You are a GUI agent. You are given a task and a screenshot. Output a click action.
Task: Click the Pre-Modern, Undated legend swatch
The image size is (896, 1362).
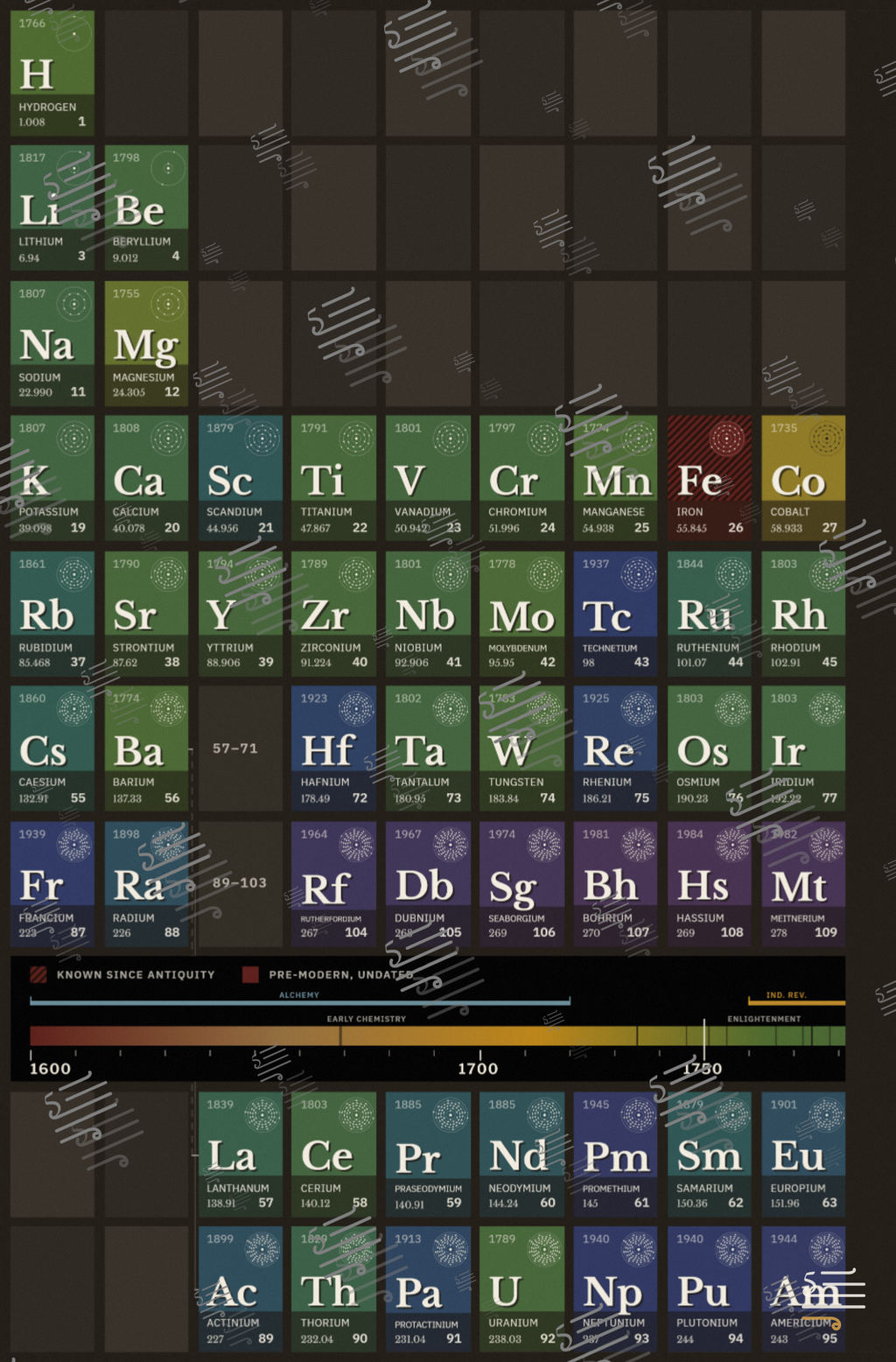click(250, 974)
